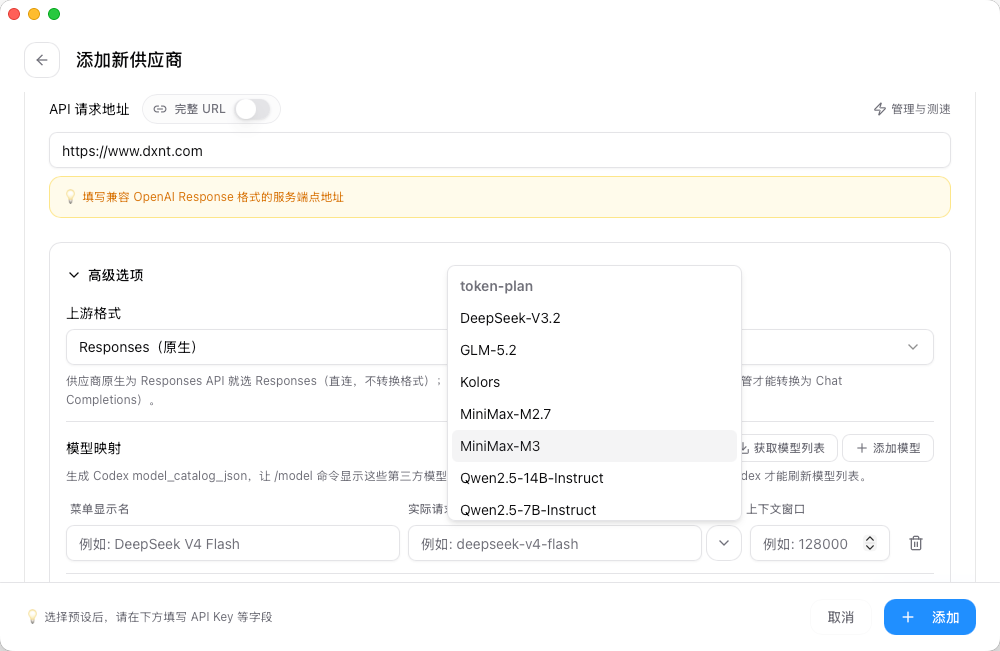
Task: Collapse the 高级选项 section
Action: pyautogui.click(x=106, y=275)
